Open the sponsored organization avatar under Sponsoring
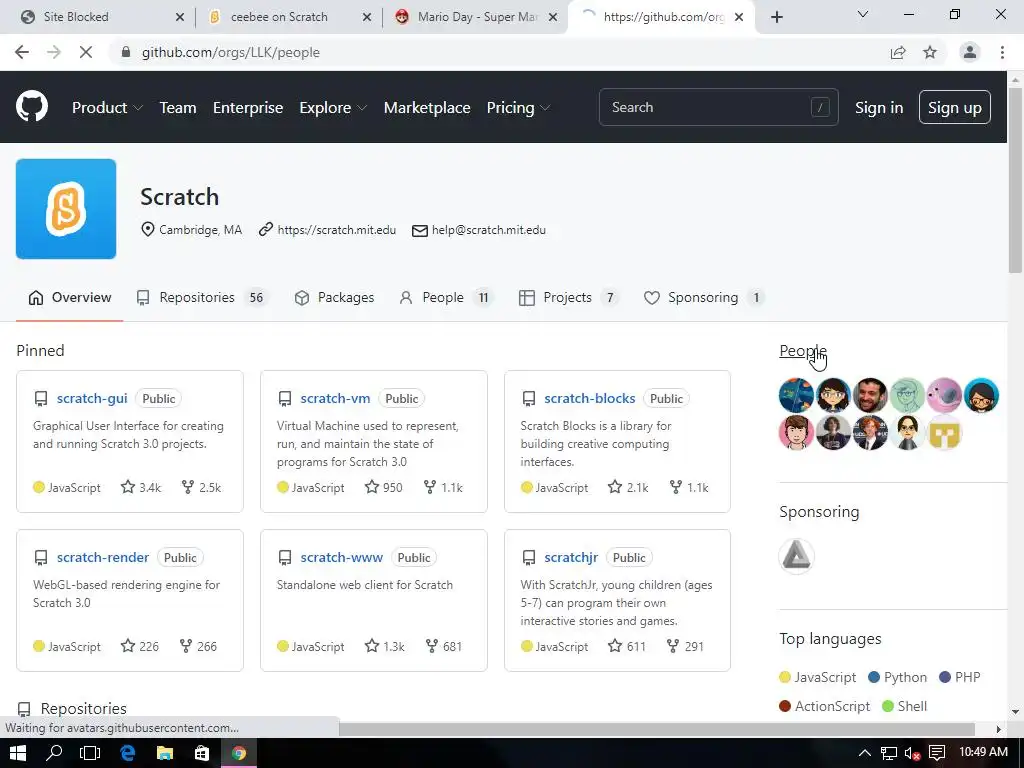 (796, 556)
